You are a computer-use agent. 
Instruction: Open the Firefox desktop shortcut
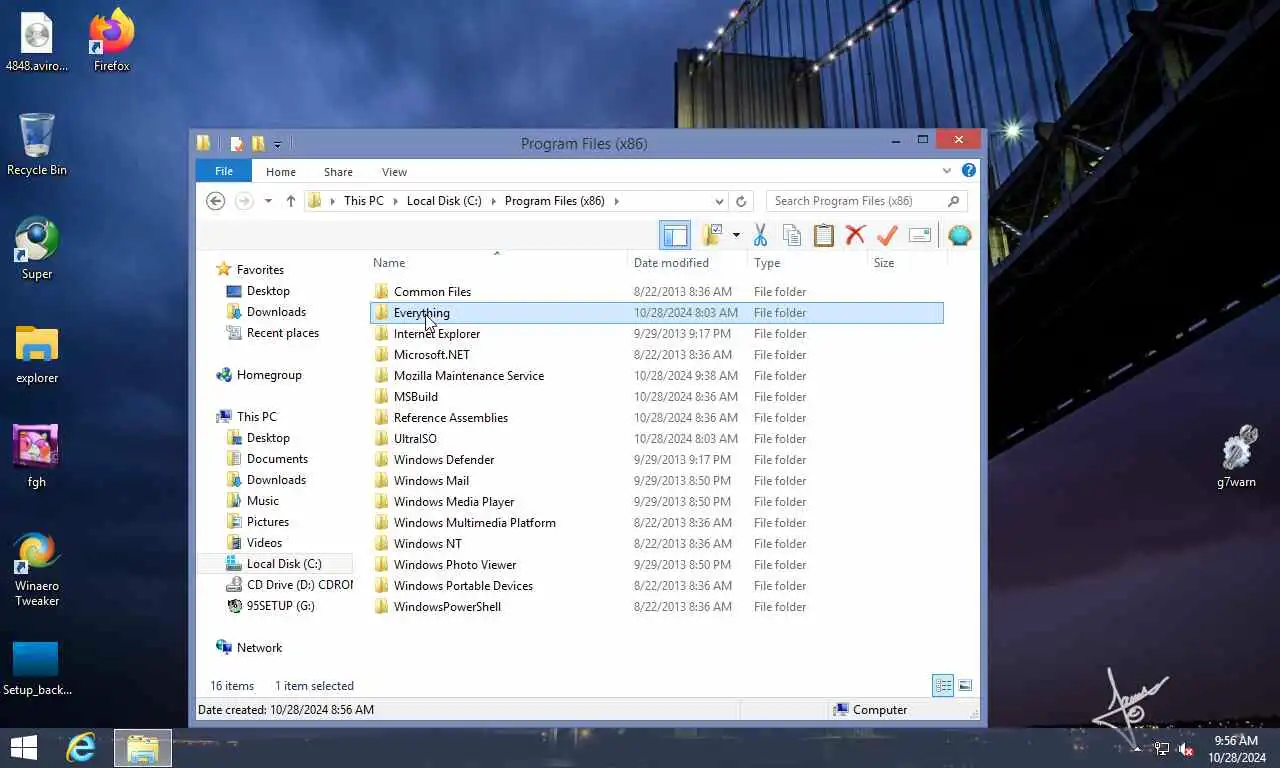(112, 41)
